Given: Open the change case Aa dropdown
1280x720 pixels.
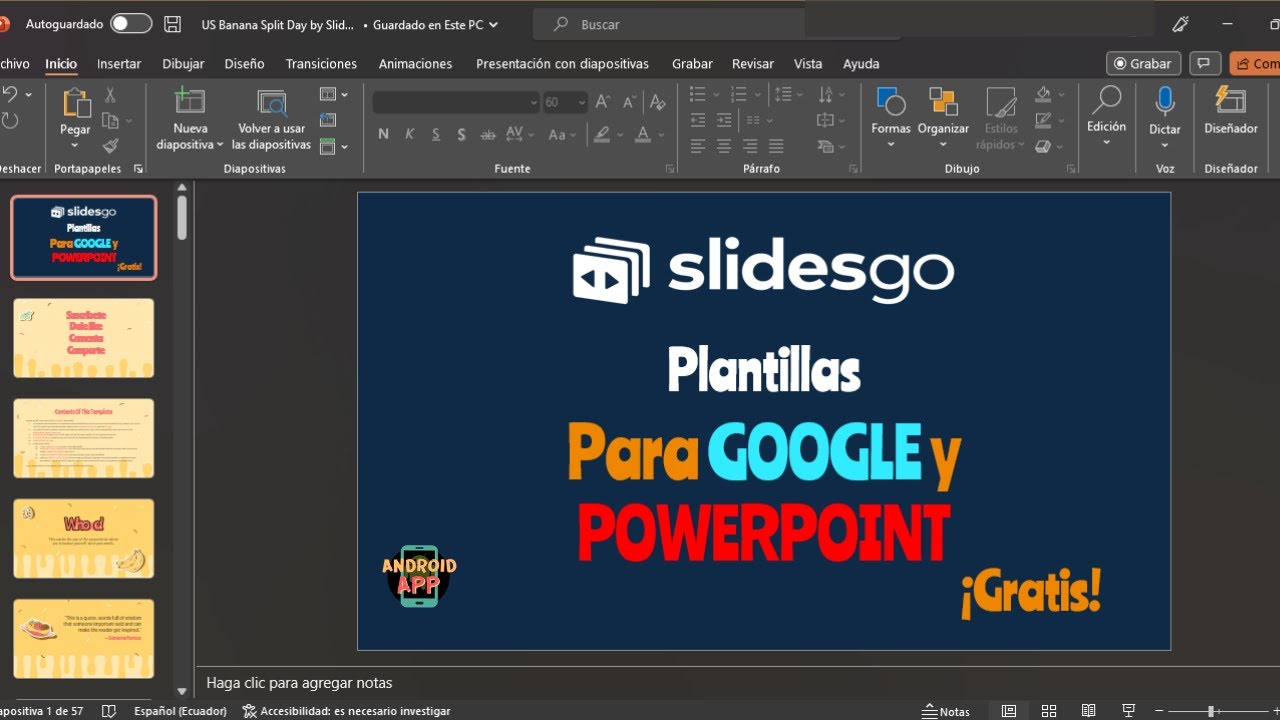Looking at the screenshot, I should click(x=561, y=134).
